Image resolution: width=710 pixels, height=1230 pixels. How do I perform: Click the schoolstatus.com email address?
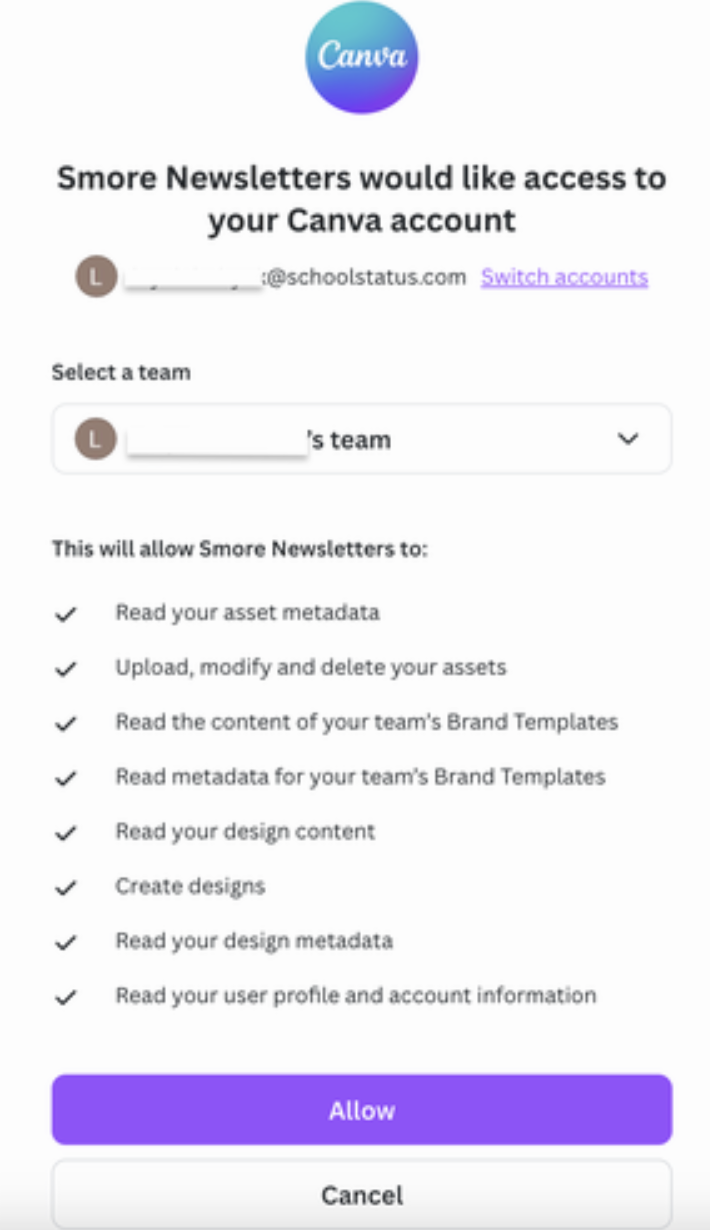295,277
